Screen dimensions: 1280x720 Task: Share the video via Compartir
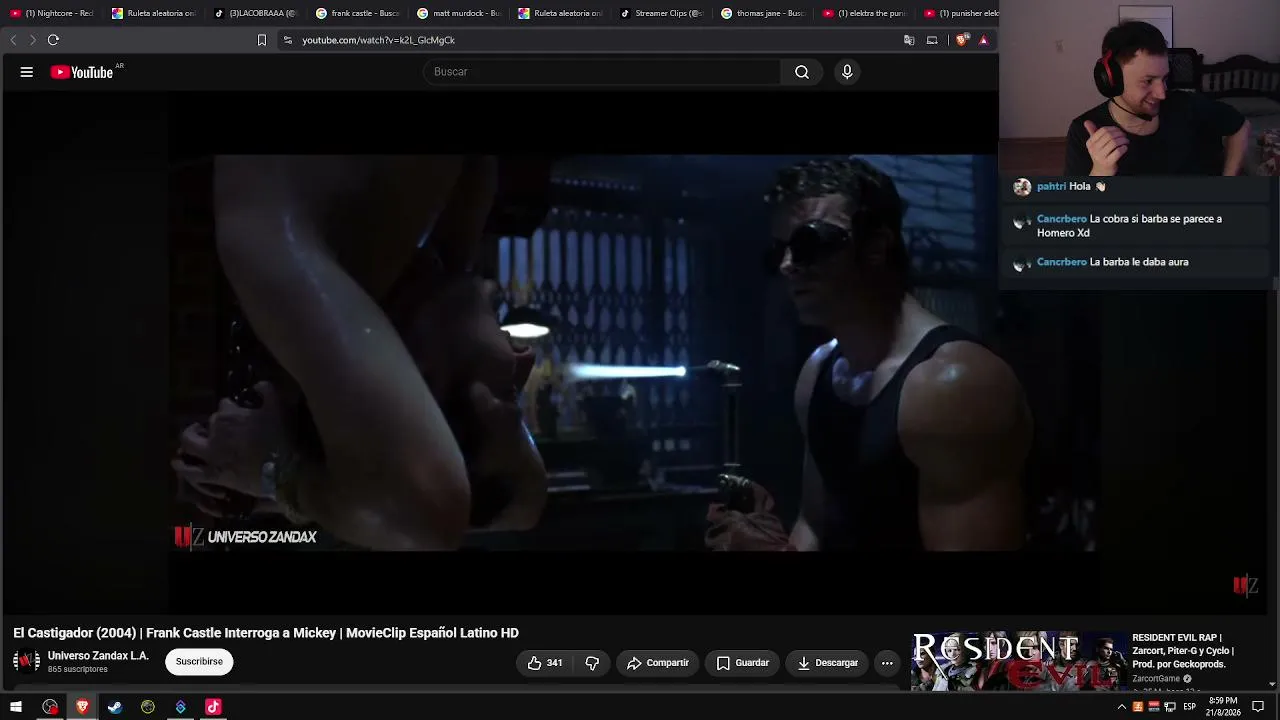pos(658,663)
